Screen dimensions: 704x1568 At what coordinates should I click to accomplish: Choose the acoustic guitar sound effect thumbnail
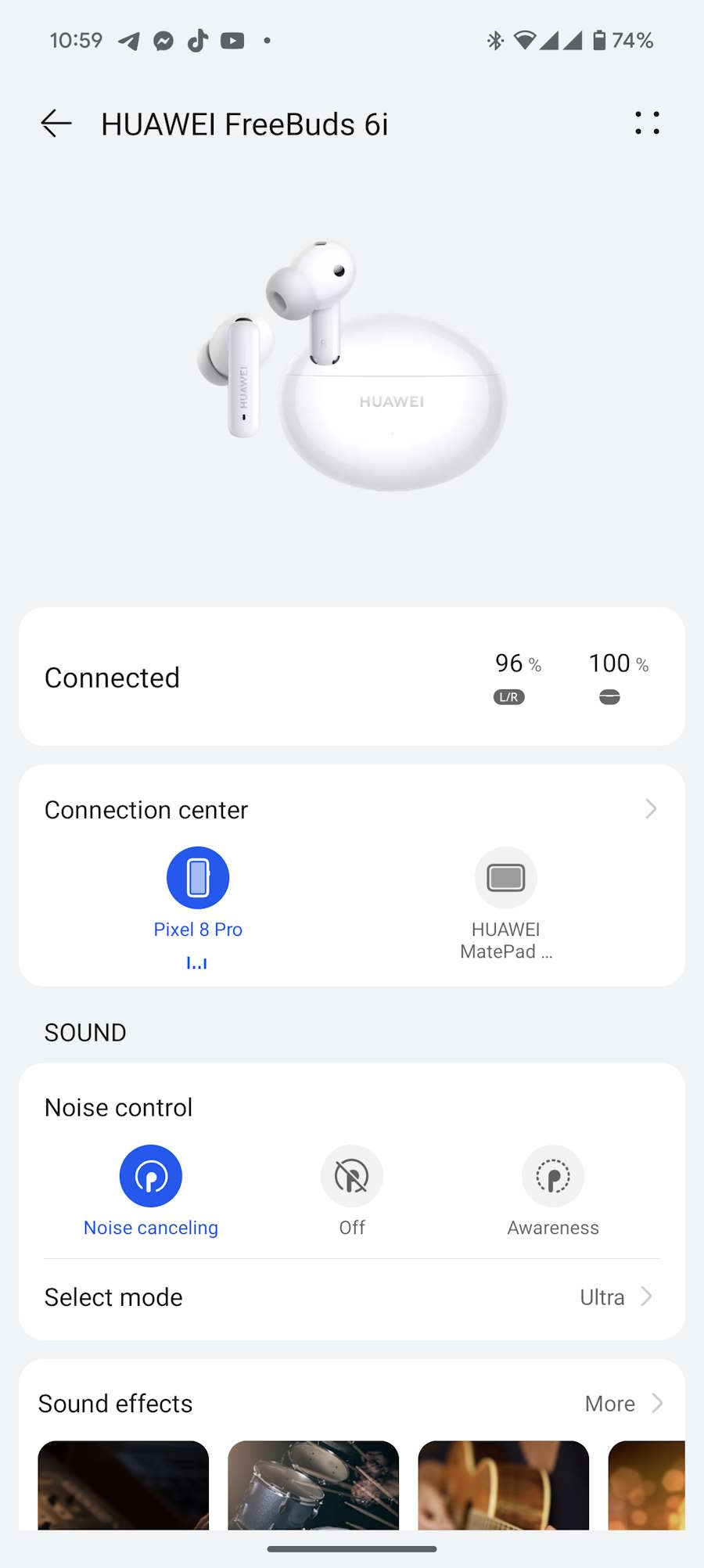point(503,1485)
